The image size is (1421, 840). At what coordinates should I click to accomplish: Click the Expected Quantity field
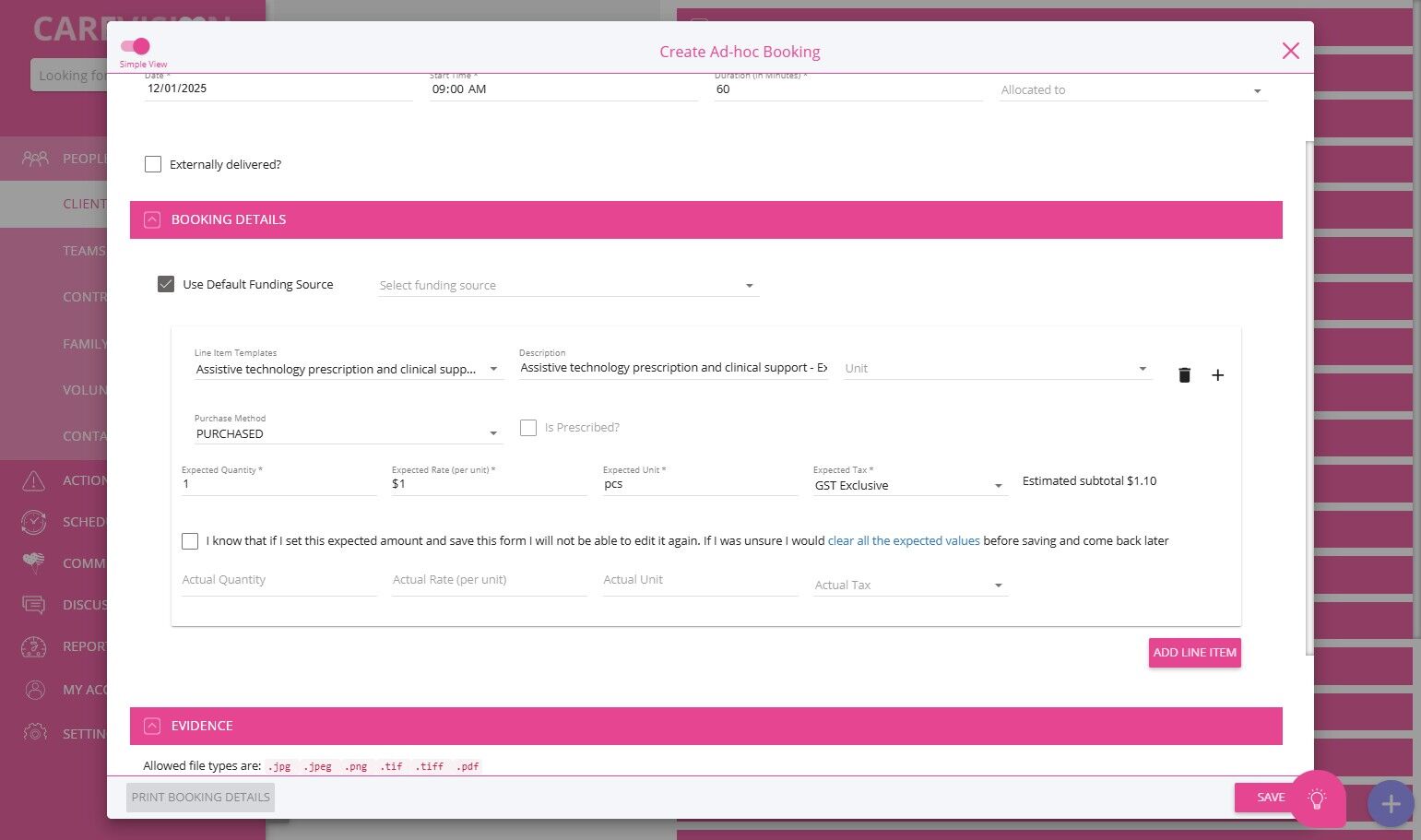[x=279, y=484]
